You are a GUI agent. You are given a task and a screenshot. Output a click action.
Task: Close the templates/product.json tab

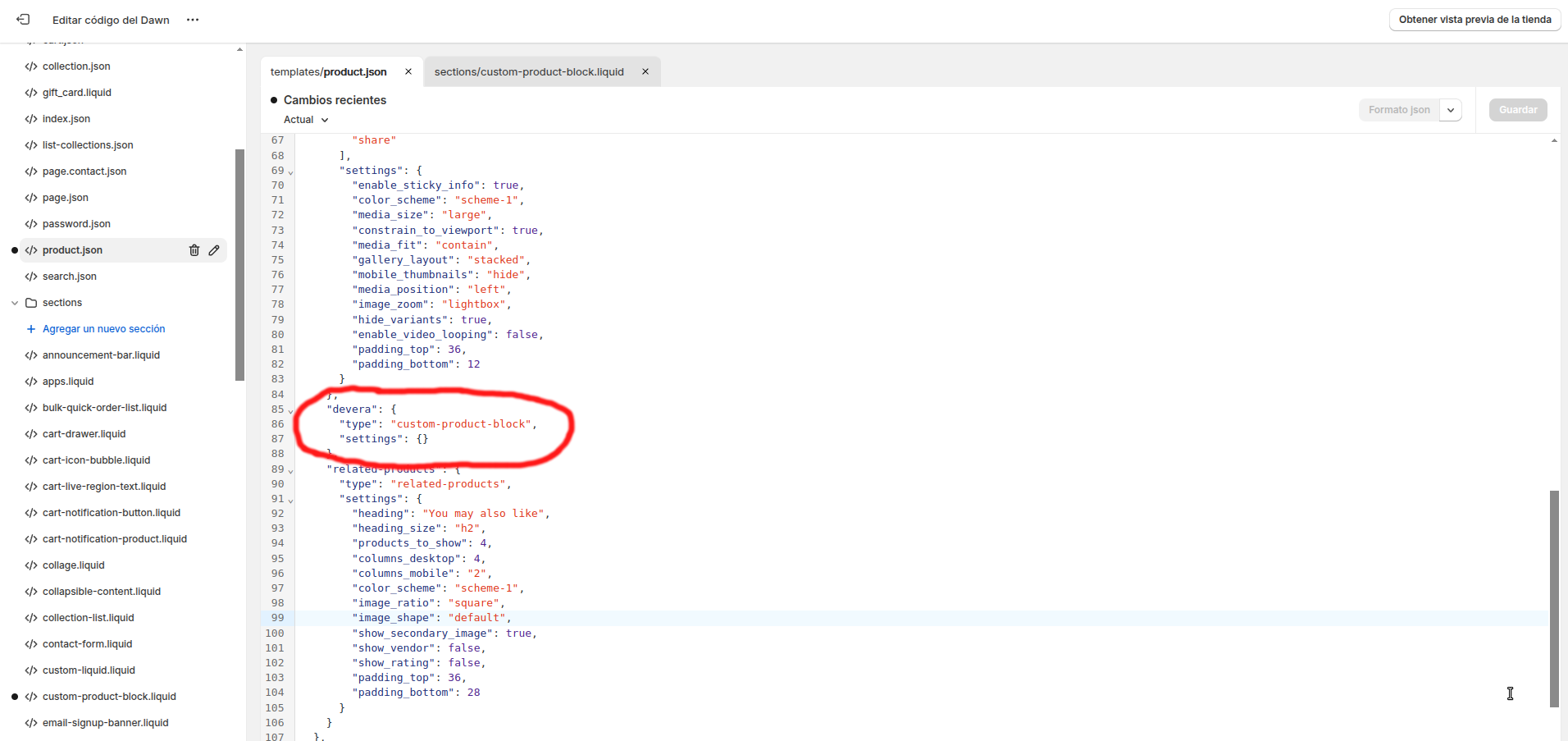(x=408, y=72)
